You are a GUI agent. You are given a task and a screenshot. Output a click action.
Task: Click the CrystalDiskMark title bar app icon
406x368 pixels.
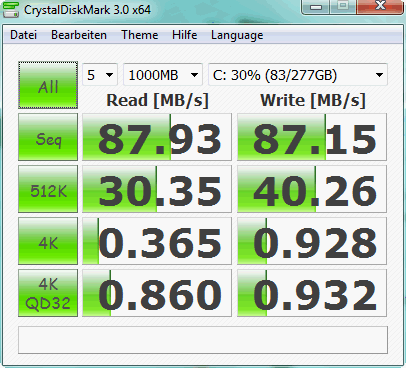click(11, 9)
